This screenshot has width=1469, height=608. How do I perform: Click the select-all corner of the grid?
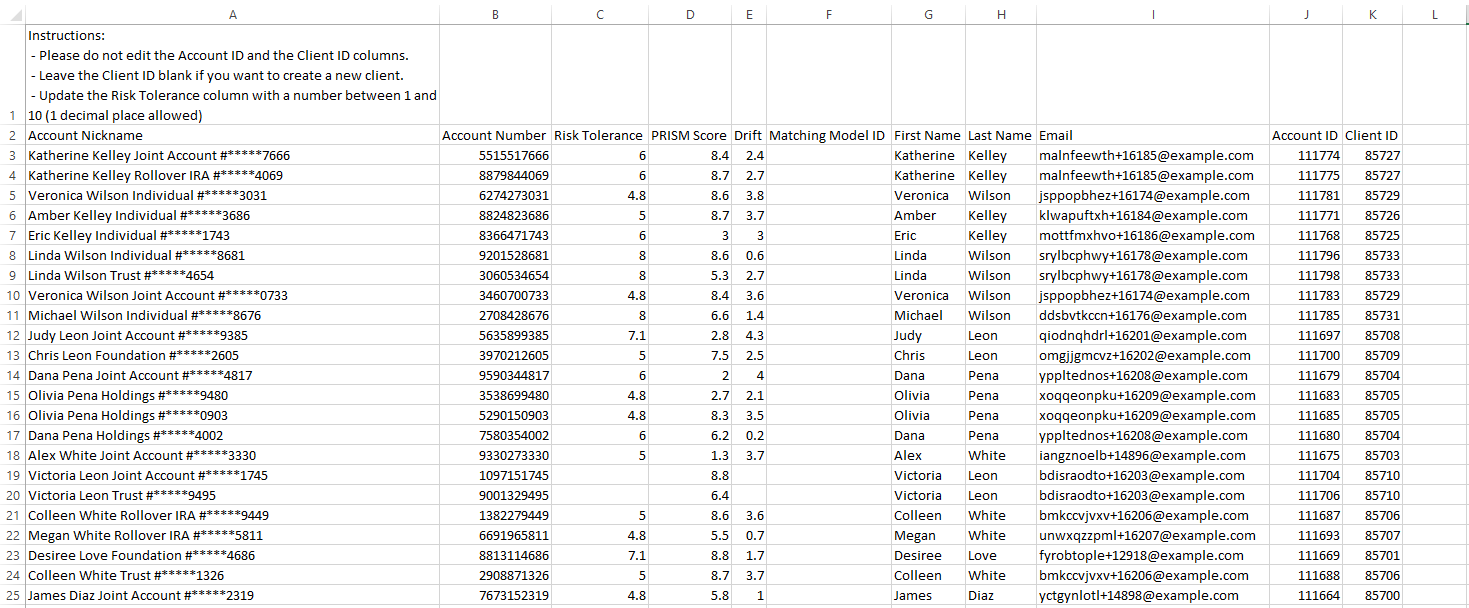[12, 14]
